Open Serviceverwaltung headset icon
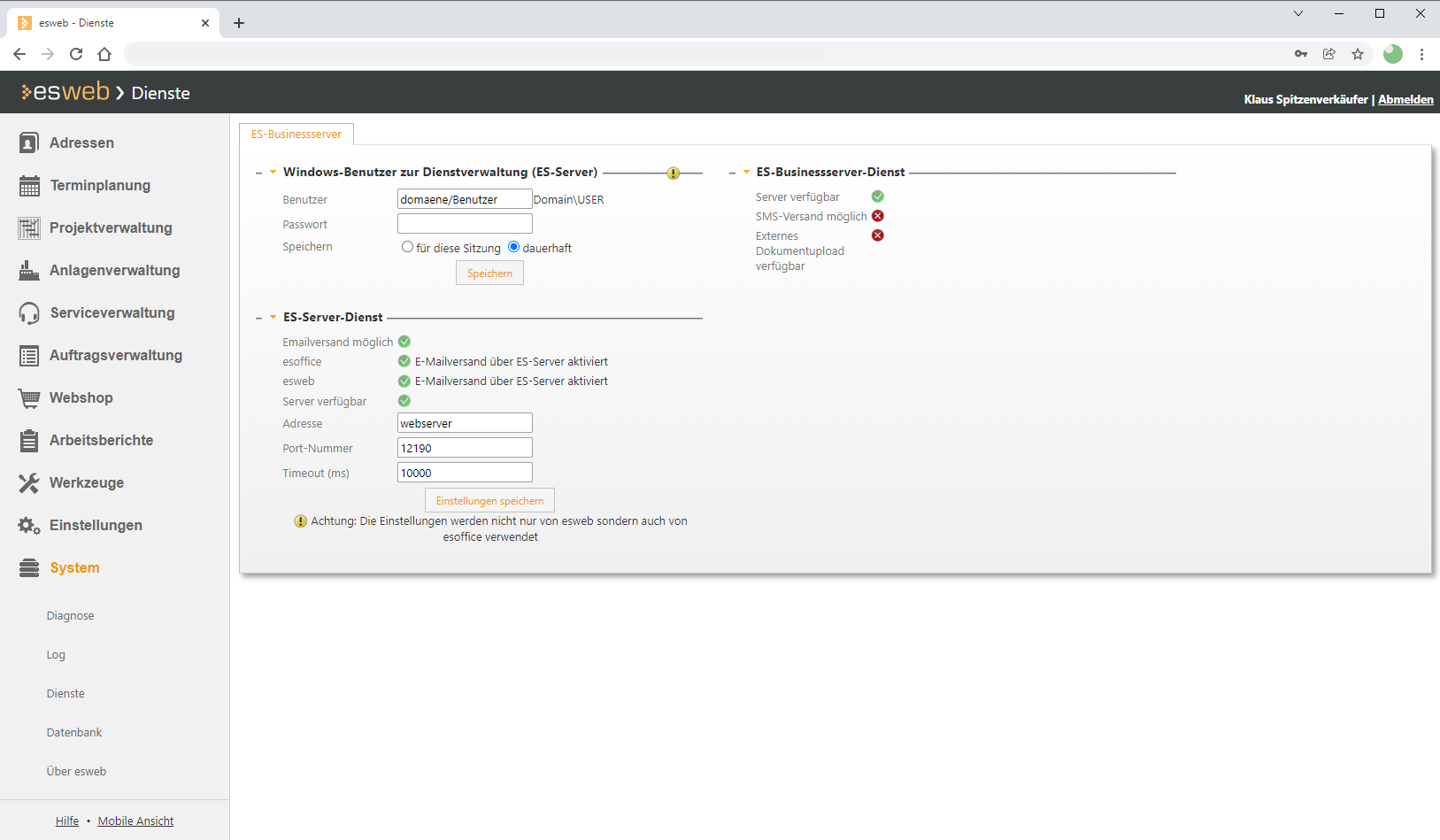1440x840 pixels. (x=29, y=312)
